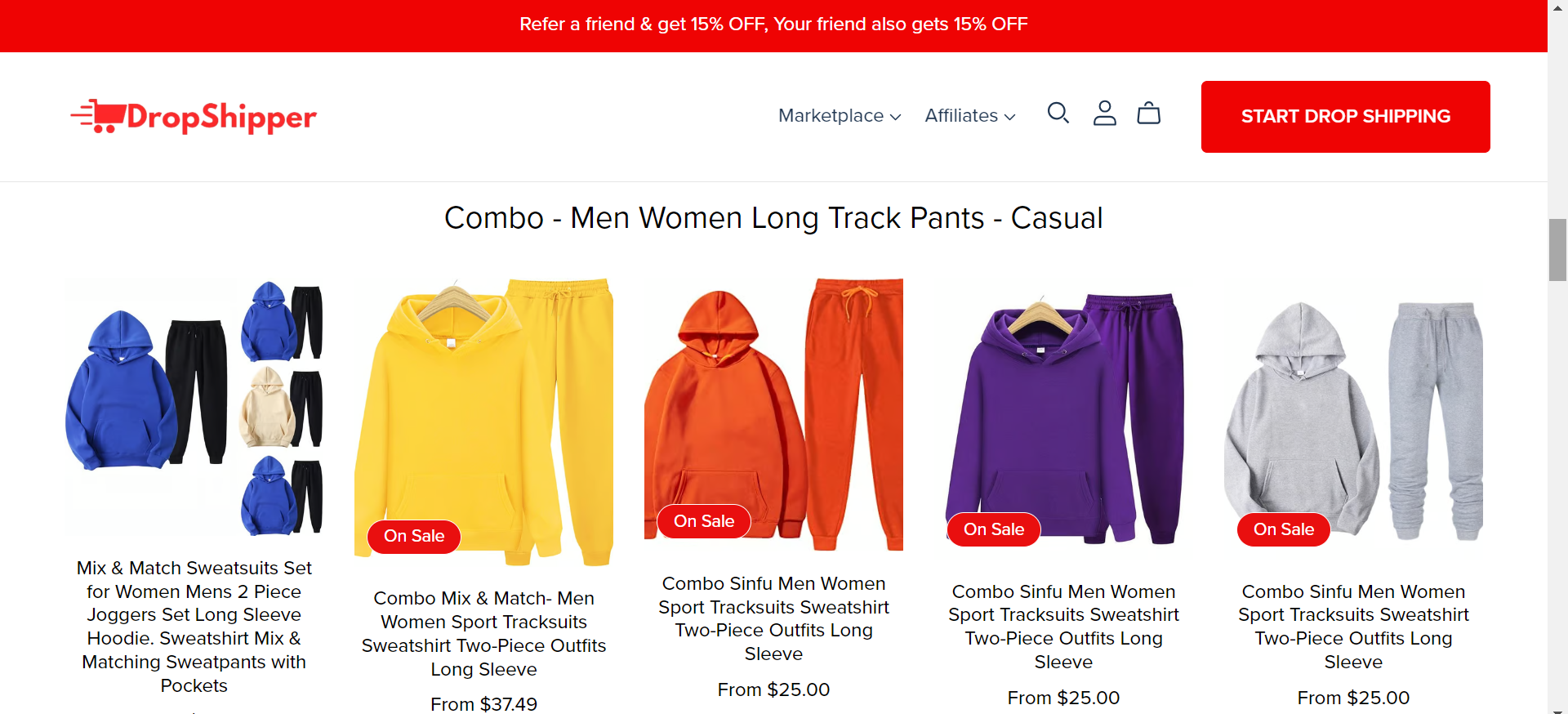This screenshot has width=1568, height=714.
Task: Click On Sale badge on purple tracksuit
Action: [994, 530]
